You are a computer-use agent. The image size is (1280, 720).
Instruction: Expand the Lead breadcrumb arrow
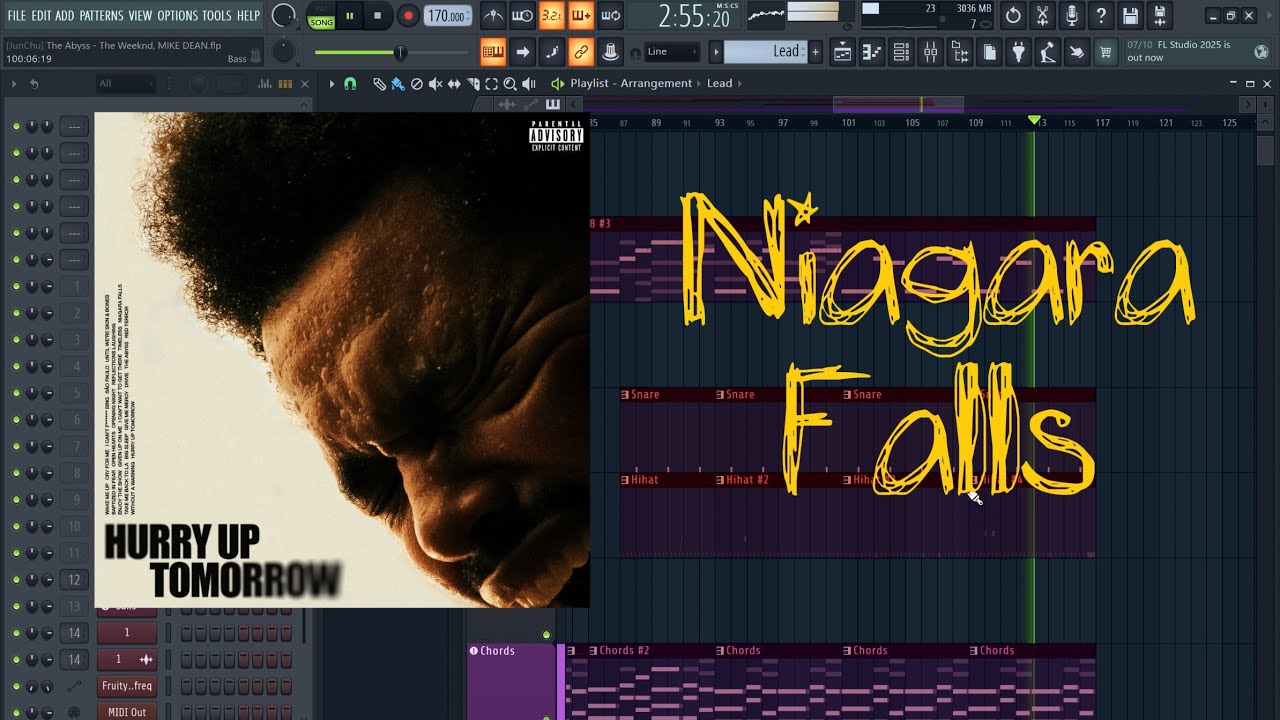pos(739,84)
